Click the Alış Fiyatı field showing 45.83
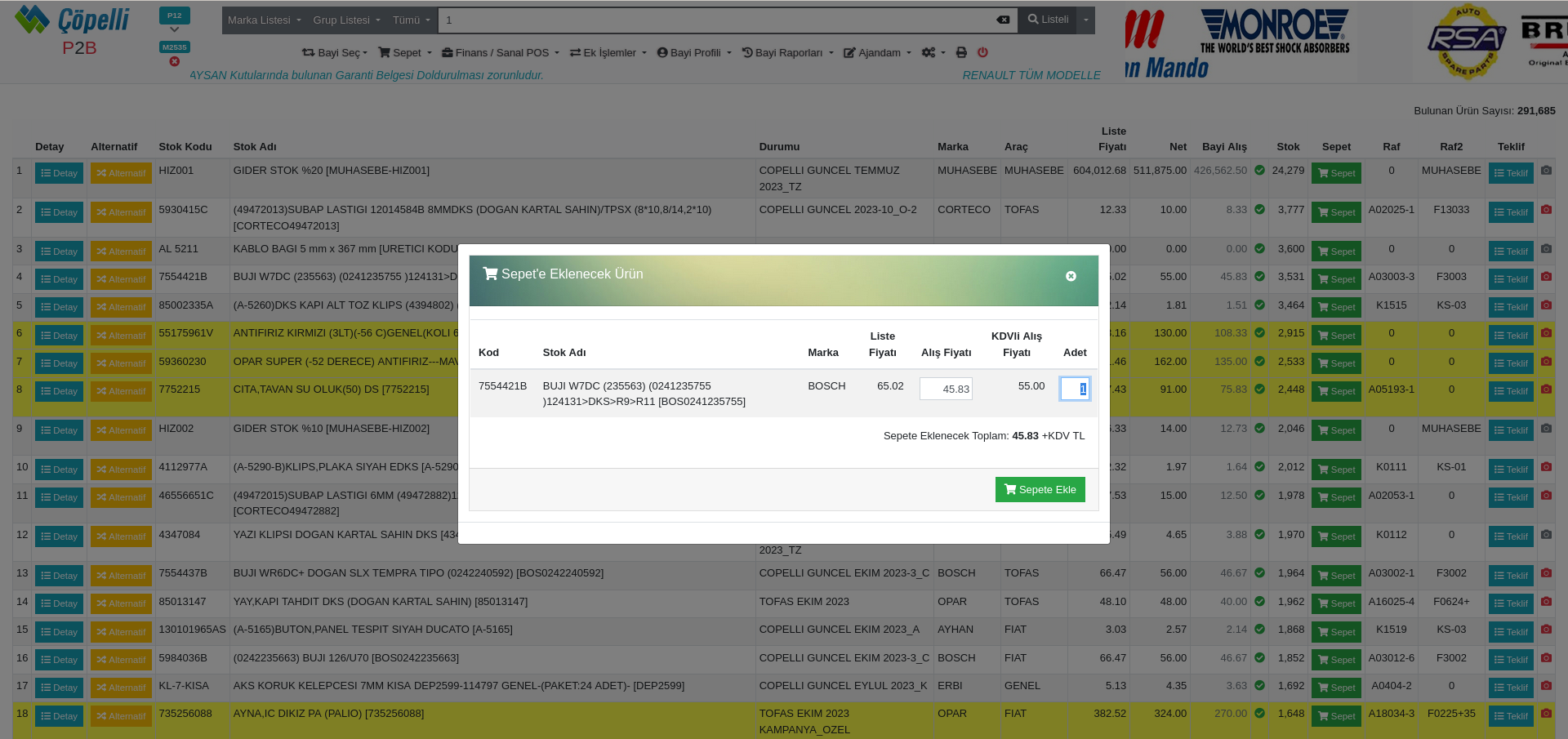This screenshot has width=1568, height=739. coord(946,389)
